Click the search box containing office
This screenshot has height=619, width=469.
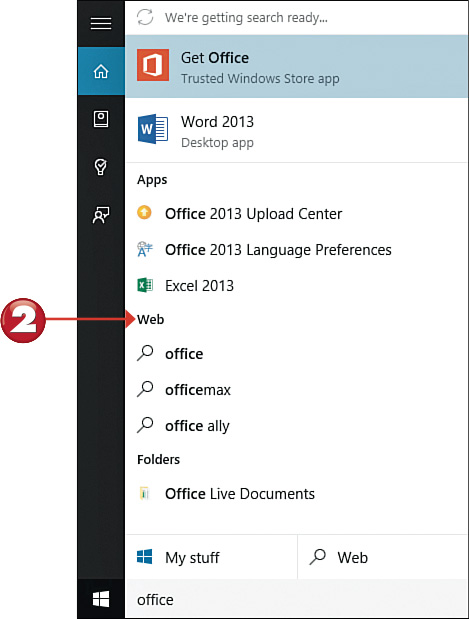coord(296,599)
